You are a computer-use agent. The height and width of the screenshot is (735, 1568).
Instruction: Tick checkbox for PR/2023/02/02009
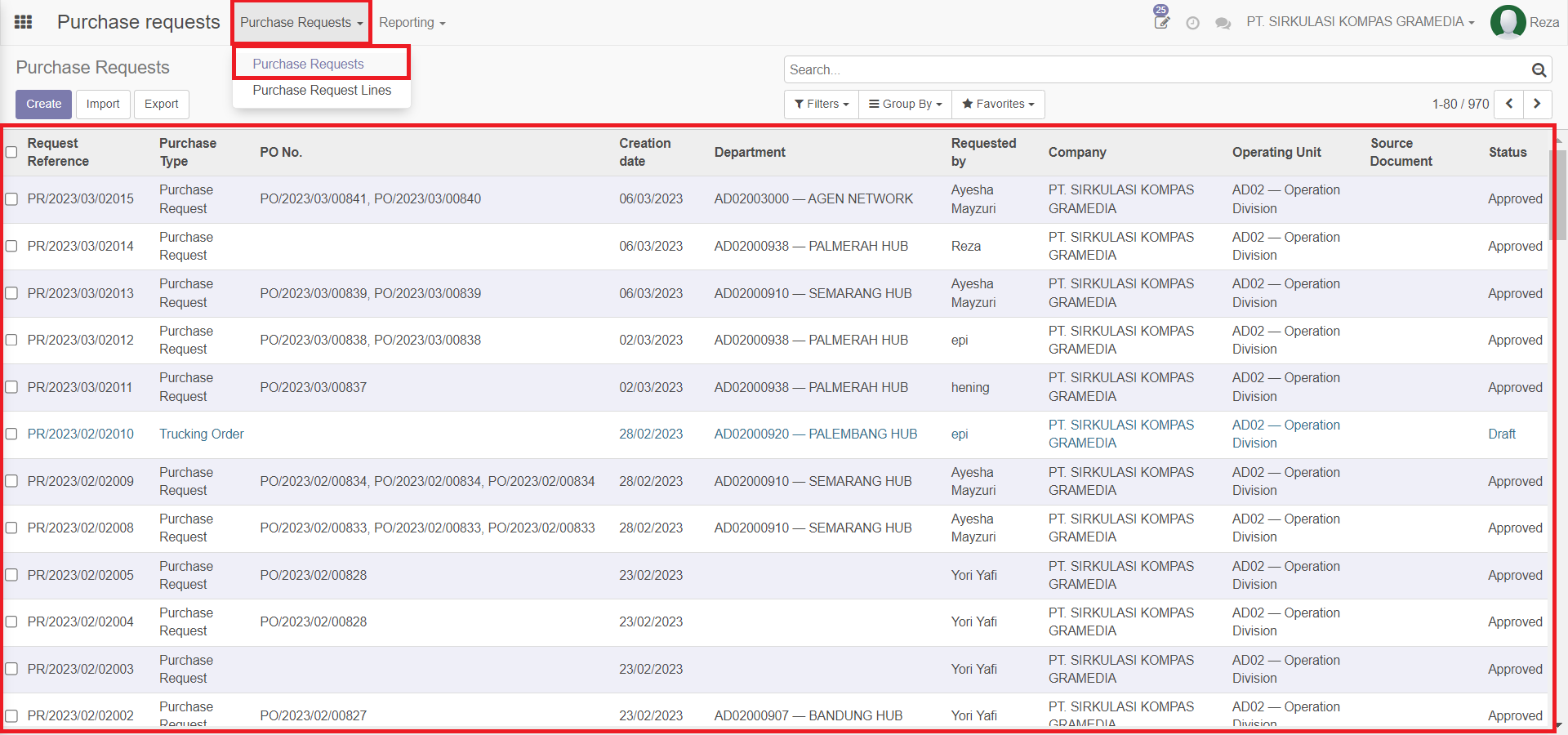click(x=11, y=481)
